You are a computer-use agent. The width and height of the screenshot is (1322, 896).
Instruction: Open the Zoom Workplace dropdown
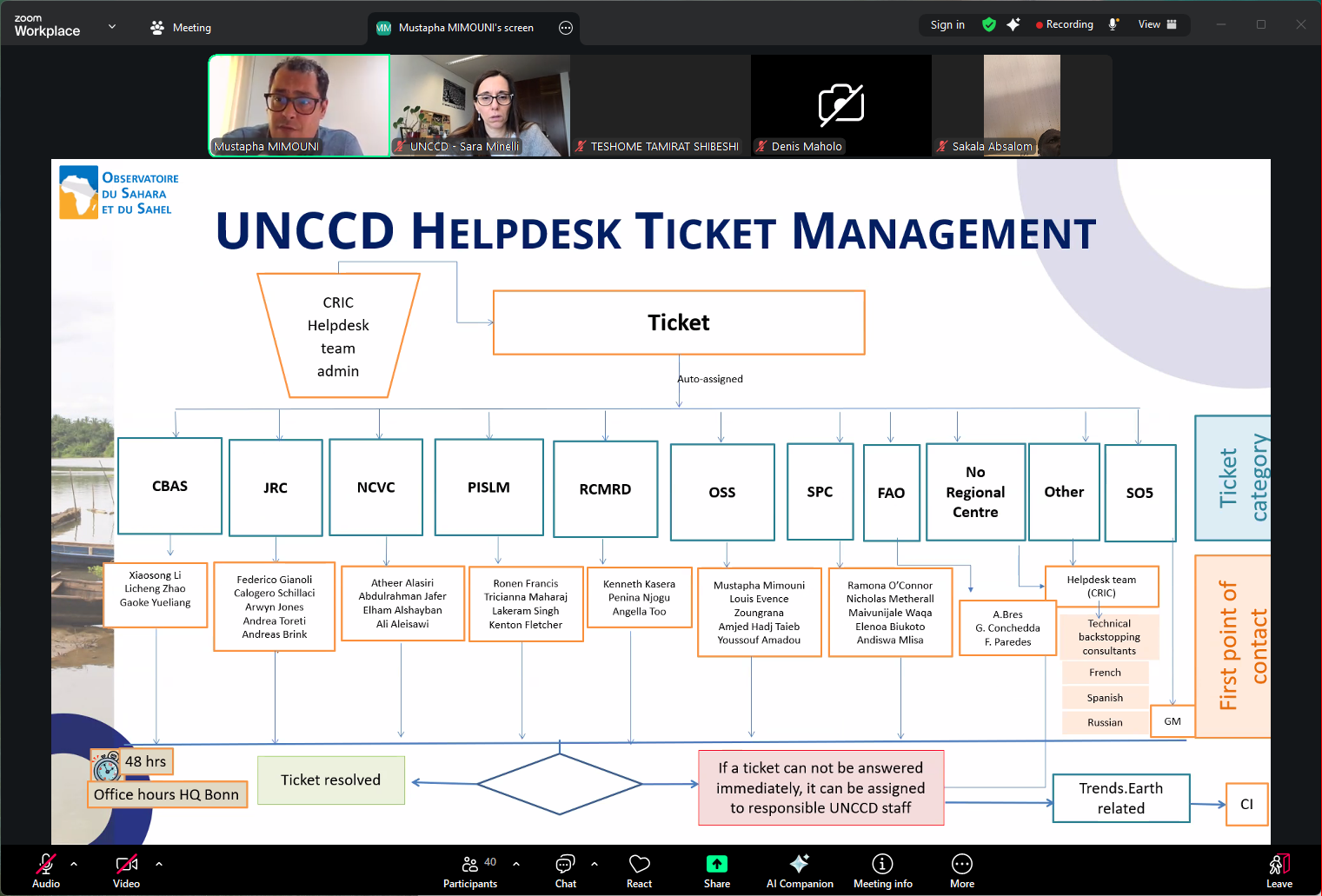click(111, 26)
